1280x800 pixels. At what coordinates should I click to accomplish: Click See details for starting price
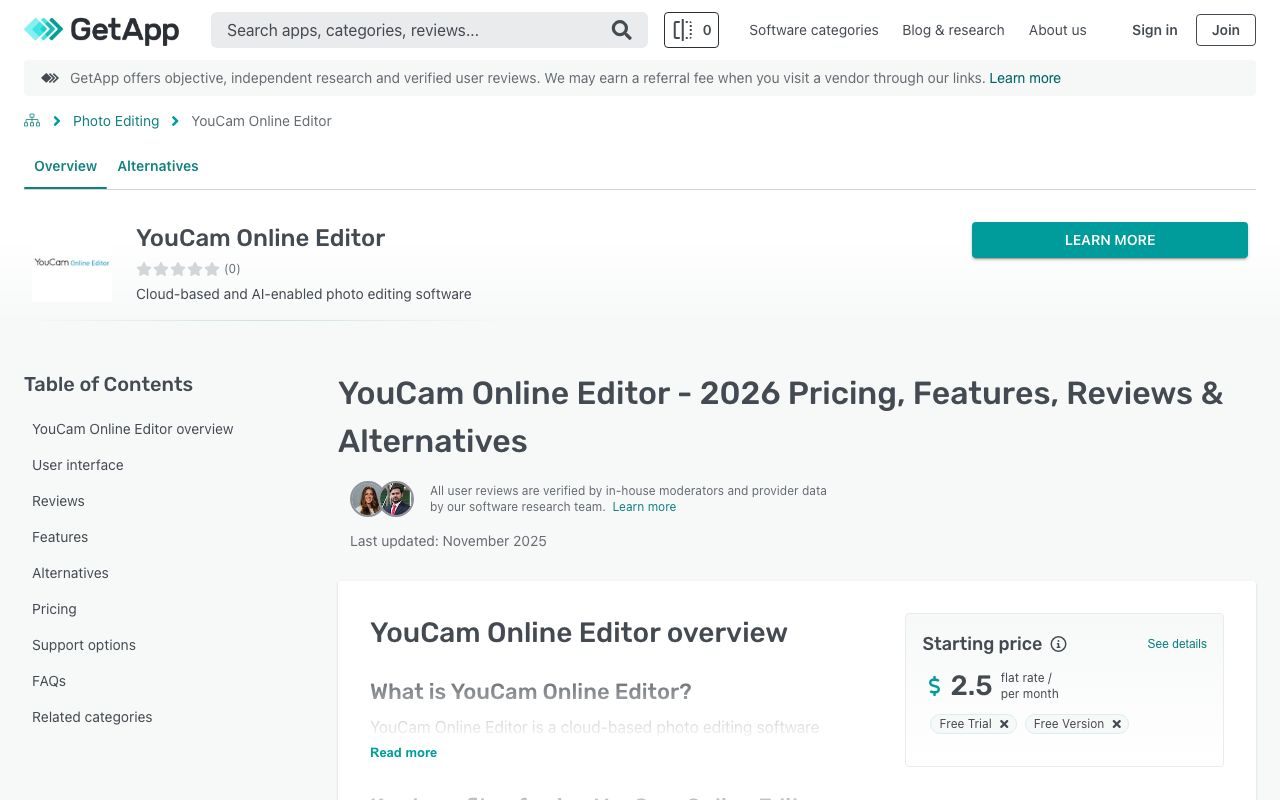pyautogui.click(x=1177, y=644)
